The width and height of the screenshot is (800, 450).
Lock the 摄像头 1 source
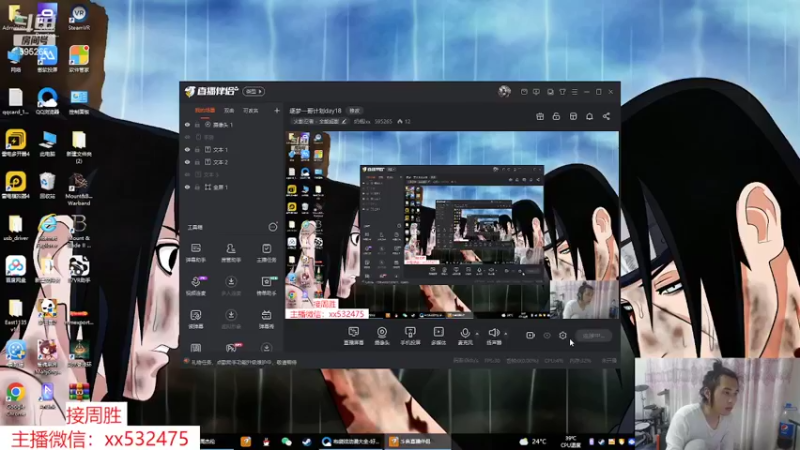pos(197,124)
